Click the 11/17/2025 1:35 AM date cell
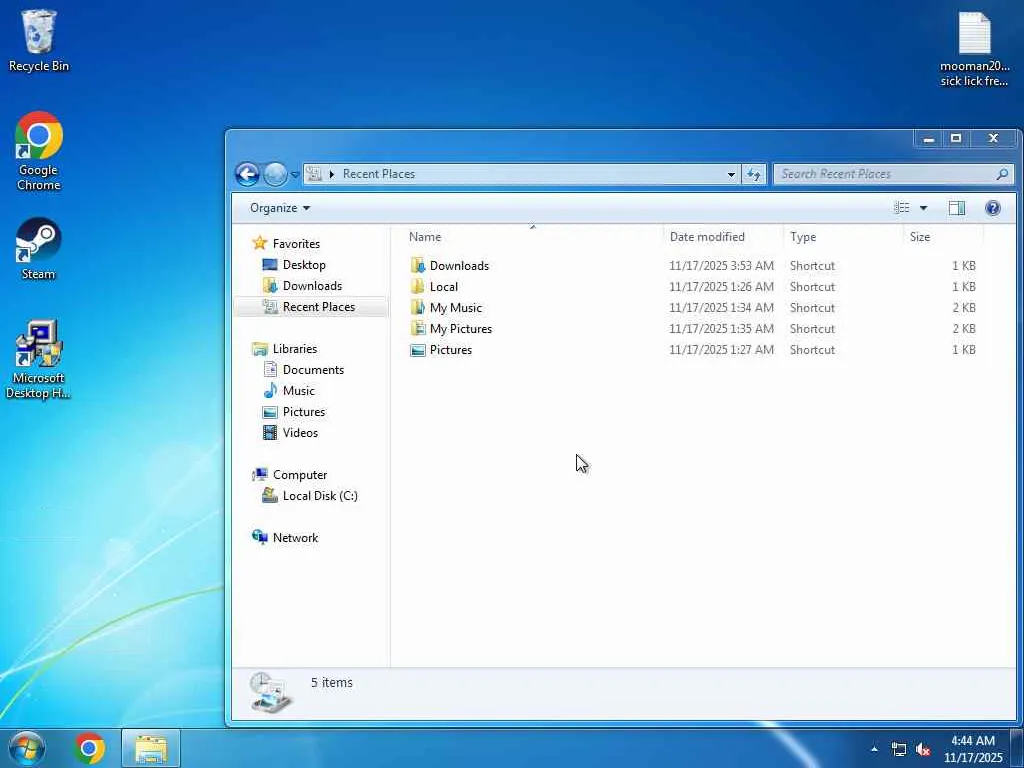 coord(721,328)
